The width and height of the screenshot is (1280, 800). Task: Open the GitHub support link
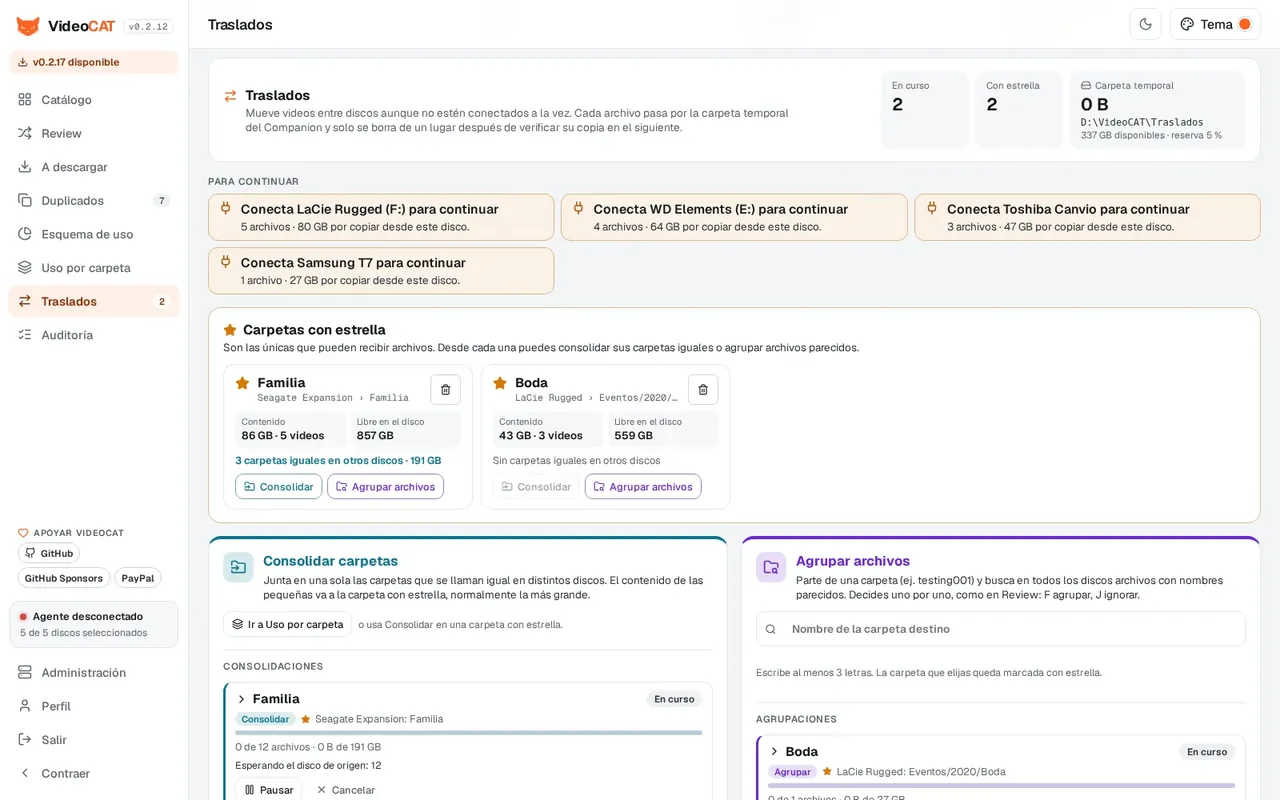49,553
